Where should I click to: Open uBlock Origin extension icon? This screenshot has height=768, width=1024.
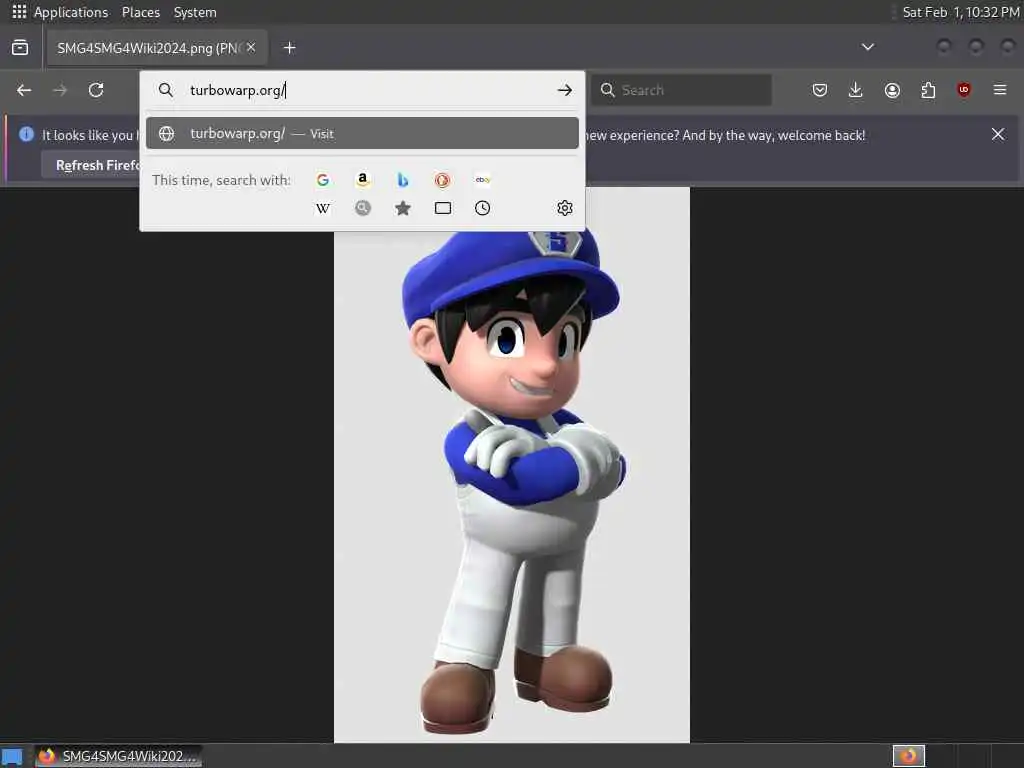pos(964,90)
